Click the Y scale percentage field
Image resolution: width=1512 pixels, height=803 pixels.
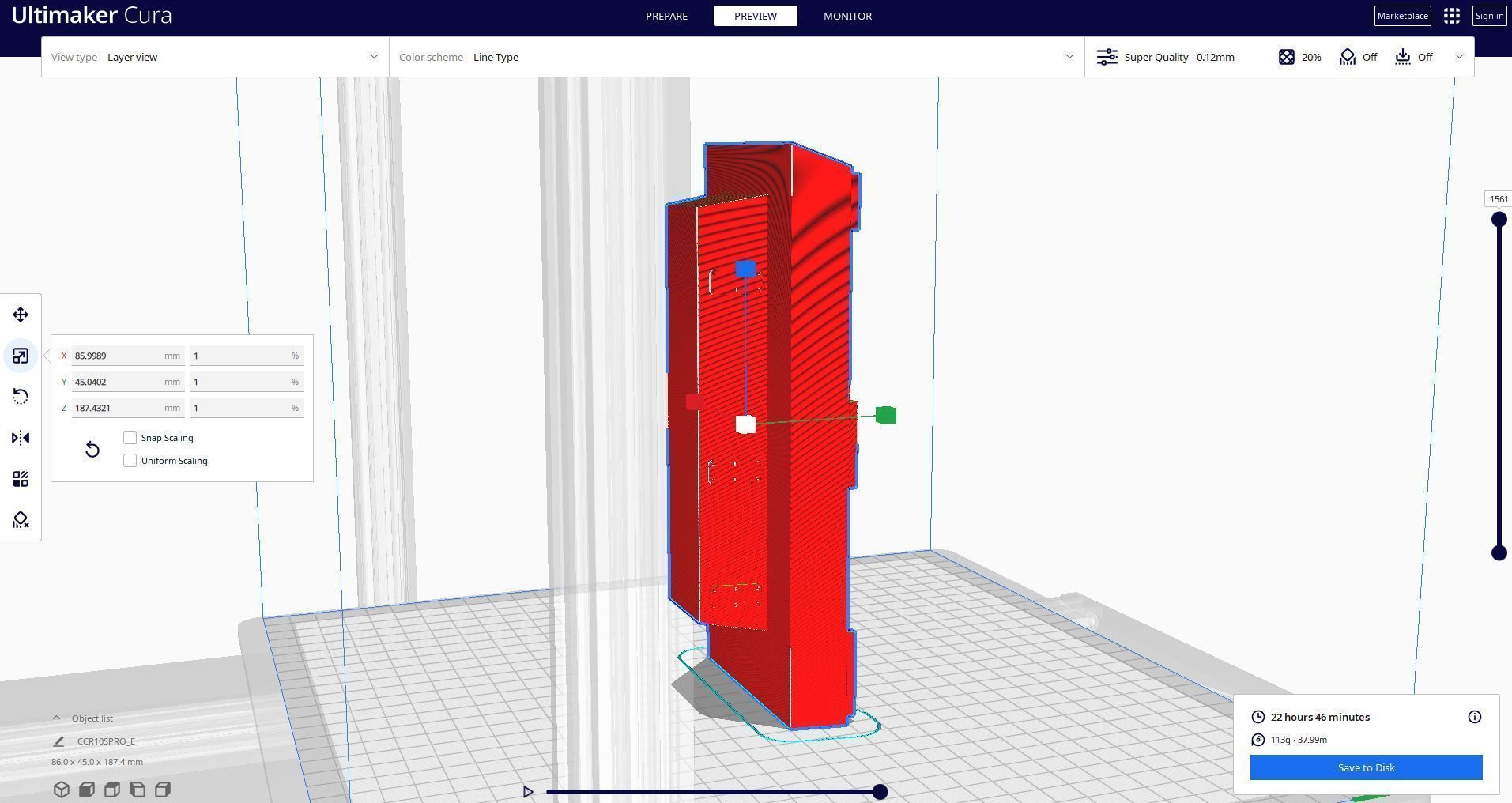(247, 382)
